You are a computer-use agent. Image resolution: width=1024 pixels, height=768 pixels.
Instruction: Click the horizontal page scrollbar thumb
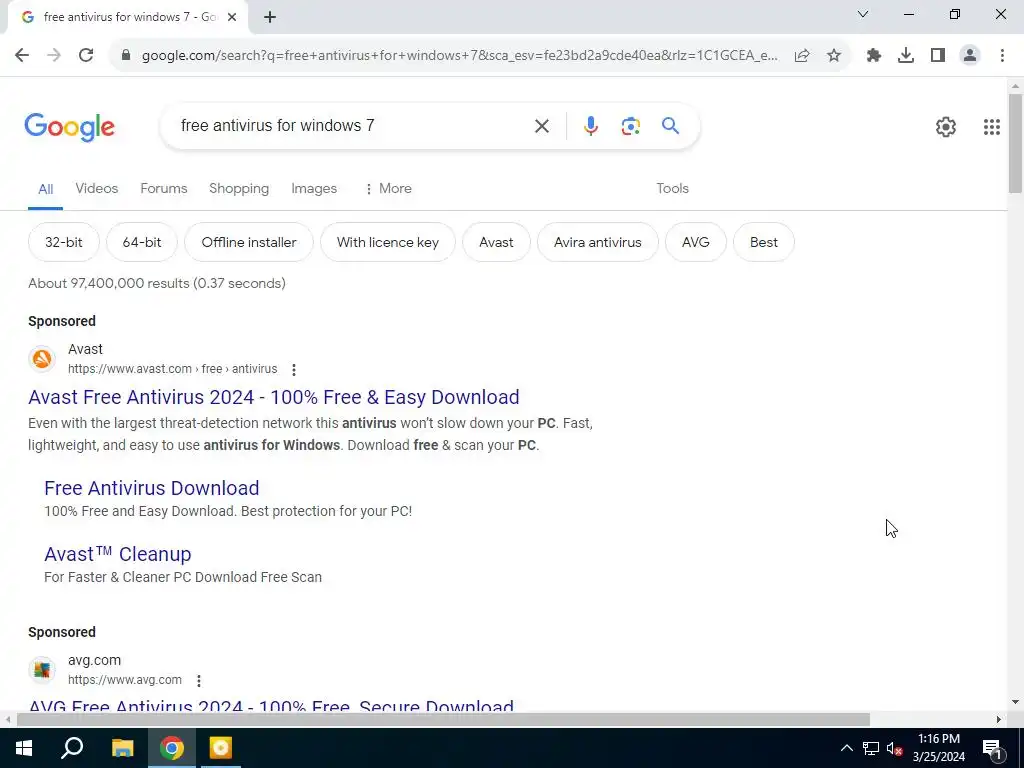click(x=443, y=719)
